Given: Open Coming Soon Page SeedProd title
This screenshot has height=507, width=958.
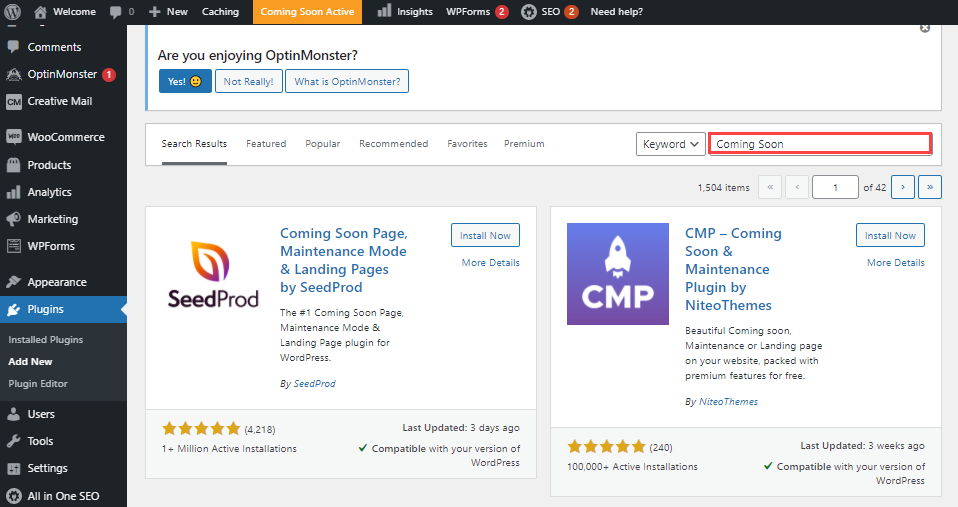Looking at the screenshot, I should coord(343,260).
